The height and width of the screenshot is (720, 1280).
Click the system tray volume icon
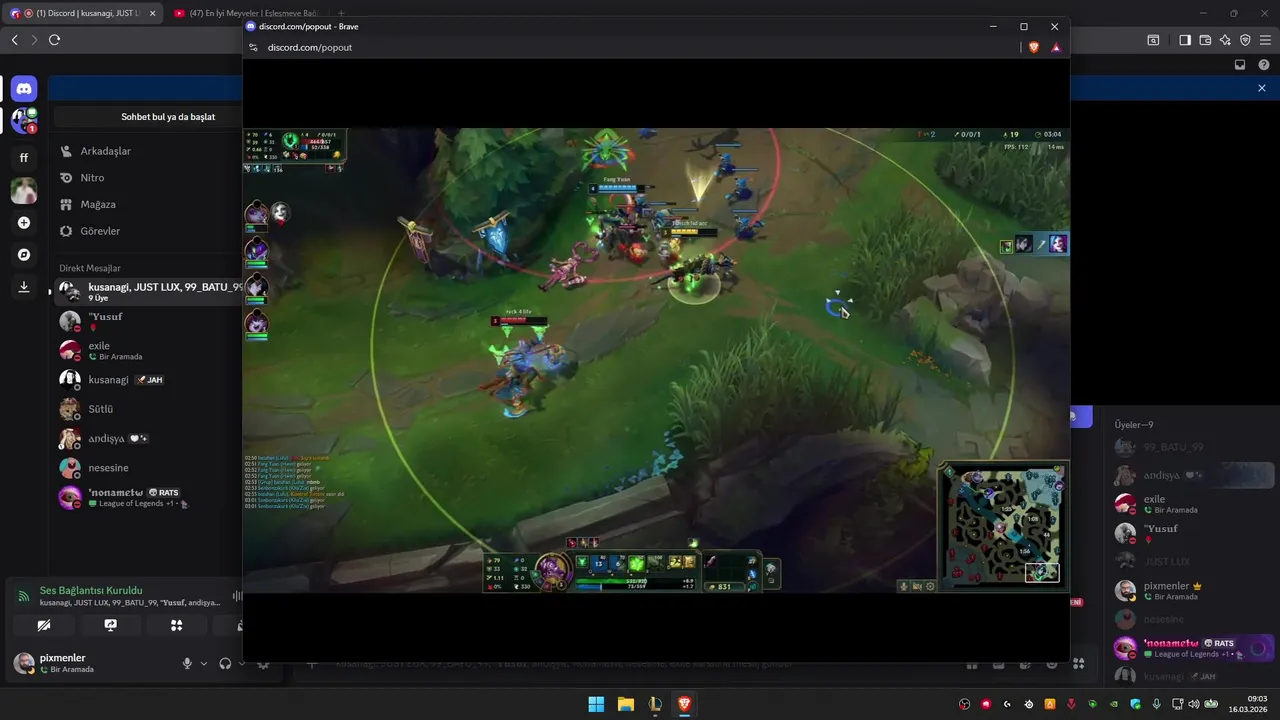[1192, 704]
